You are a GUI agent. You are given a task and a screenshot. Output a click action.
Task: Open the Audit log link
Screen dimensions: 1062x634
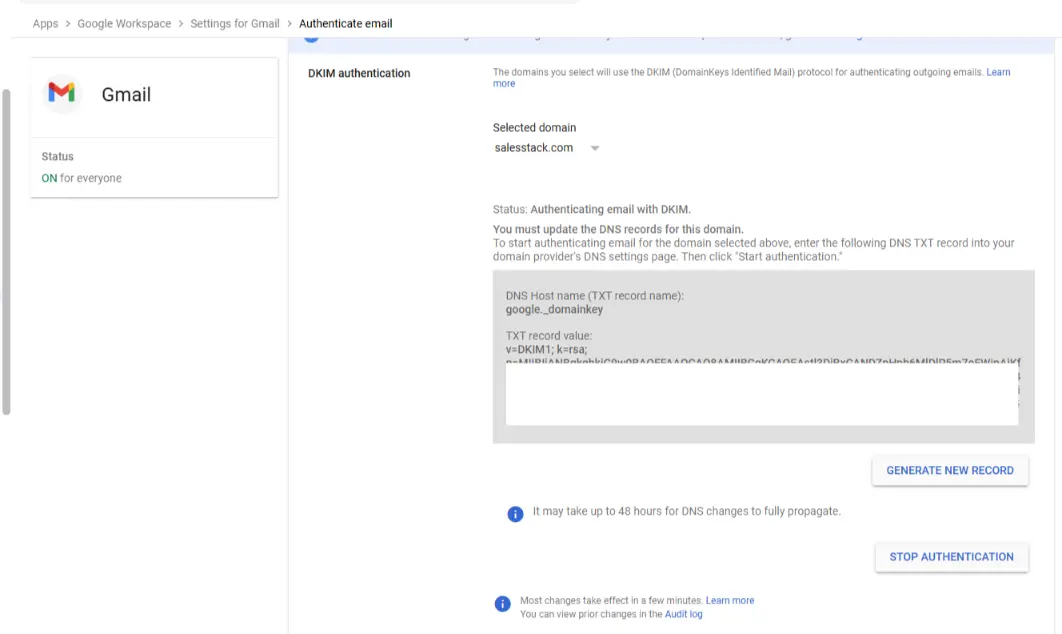point(683,614)
